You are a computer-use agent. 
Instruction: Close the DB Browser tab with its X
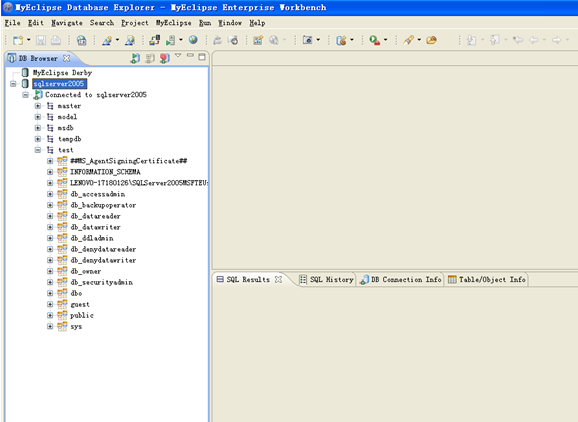(x=66, y=58)
